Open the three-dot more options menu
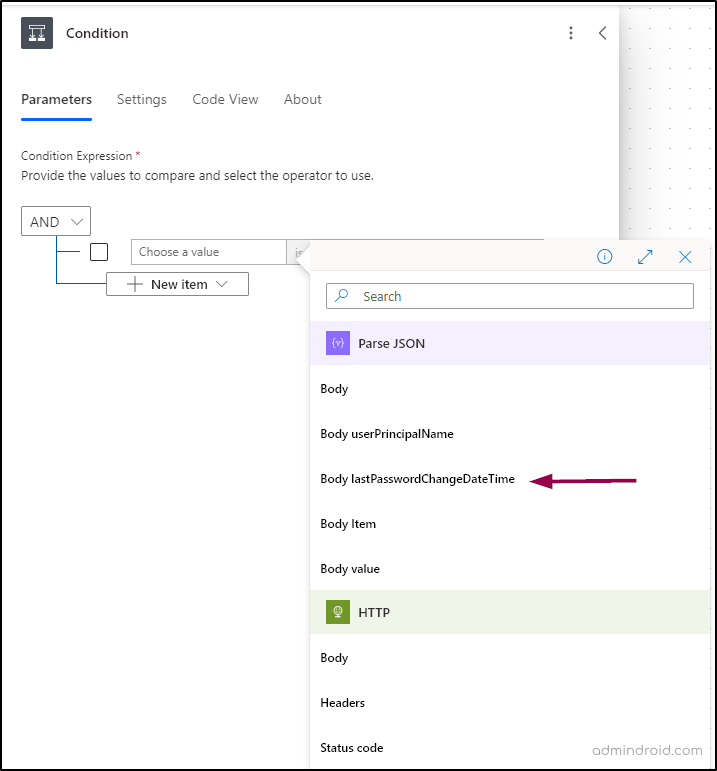The width and height of the screenshot is (717, 771). [x=570, y=33]
